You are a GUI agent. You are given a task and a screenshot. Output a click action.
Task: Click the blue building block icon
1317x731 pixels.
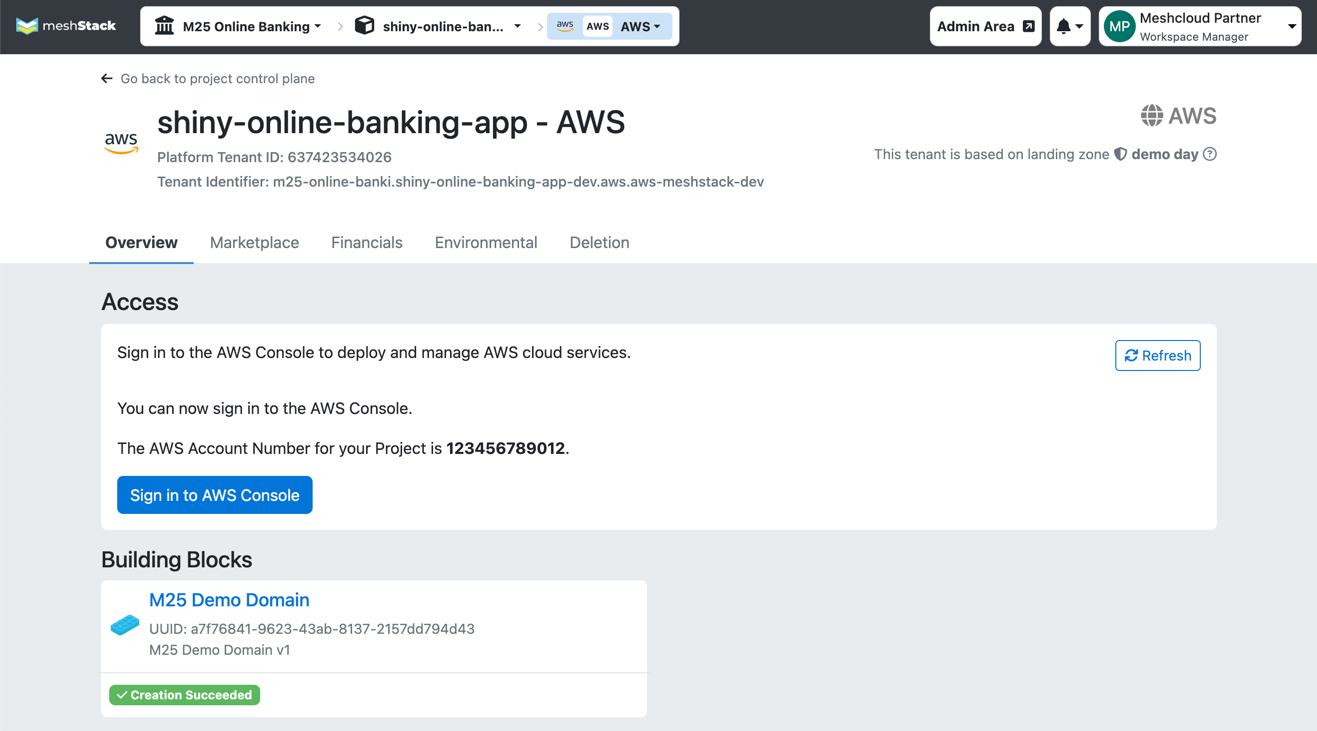tap(125, 625)
